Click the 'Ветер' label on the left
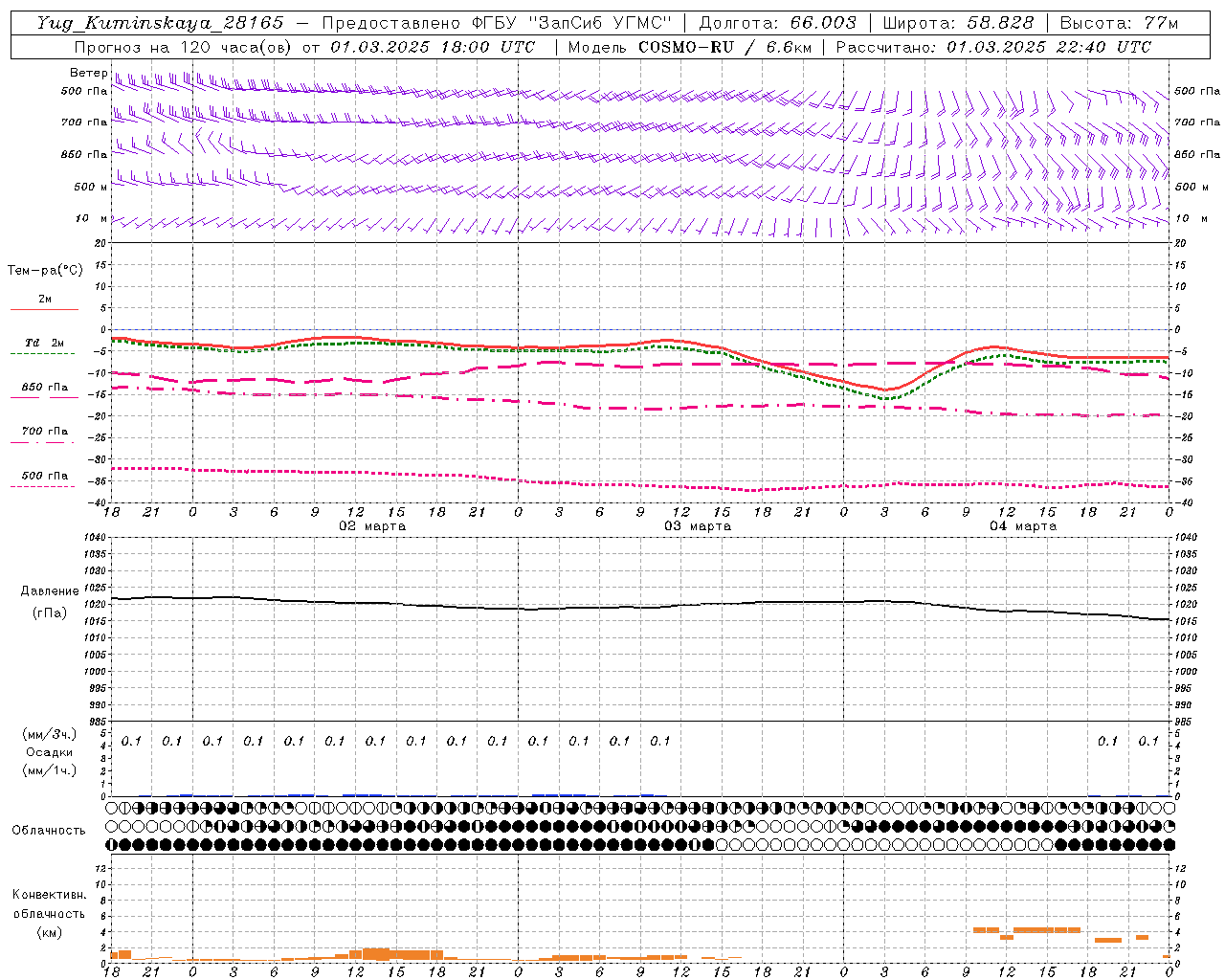Viewport: 1225px width, 980px height. (88, 73)
